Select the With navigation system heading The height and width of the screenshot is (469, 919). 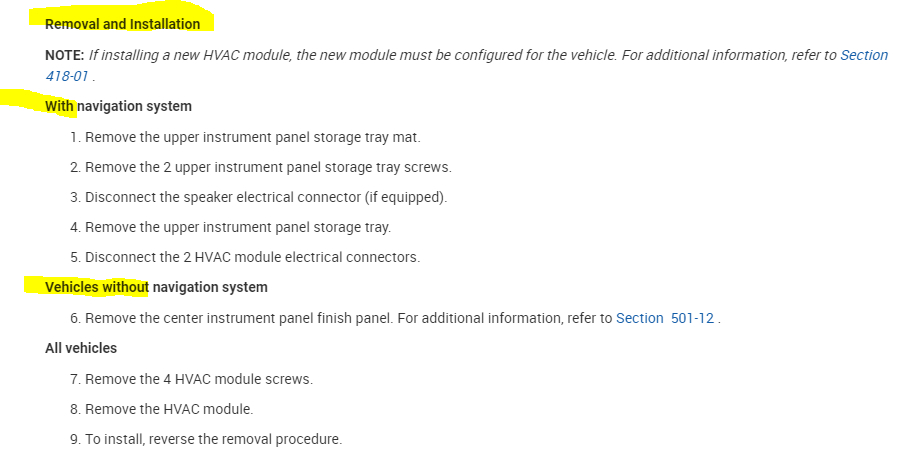click(118, 106)
